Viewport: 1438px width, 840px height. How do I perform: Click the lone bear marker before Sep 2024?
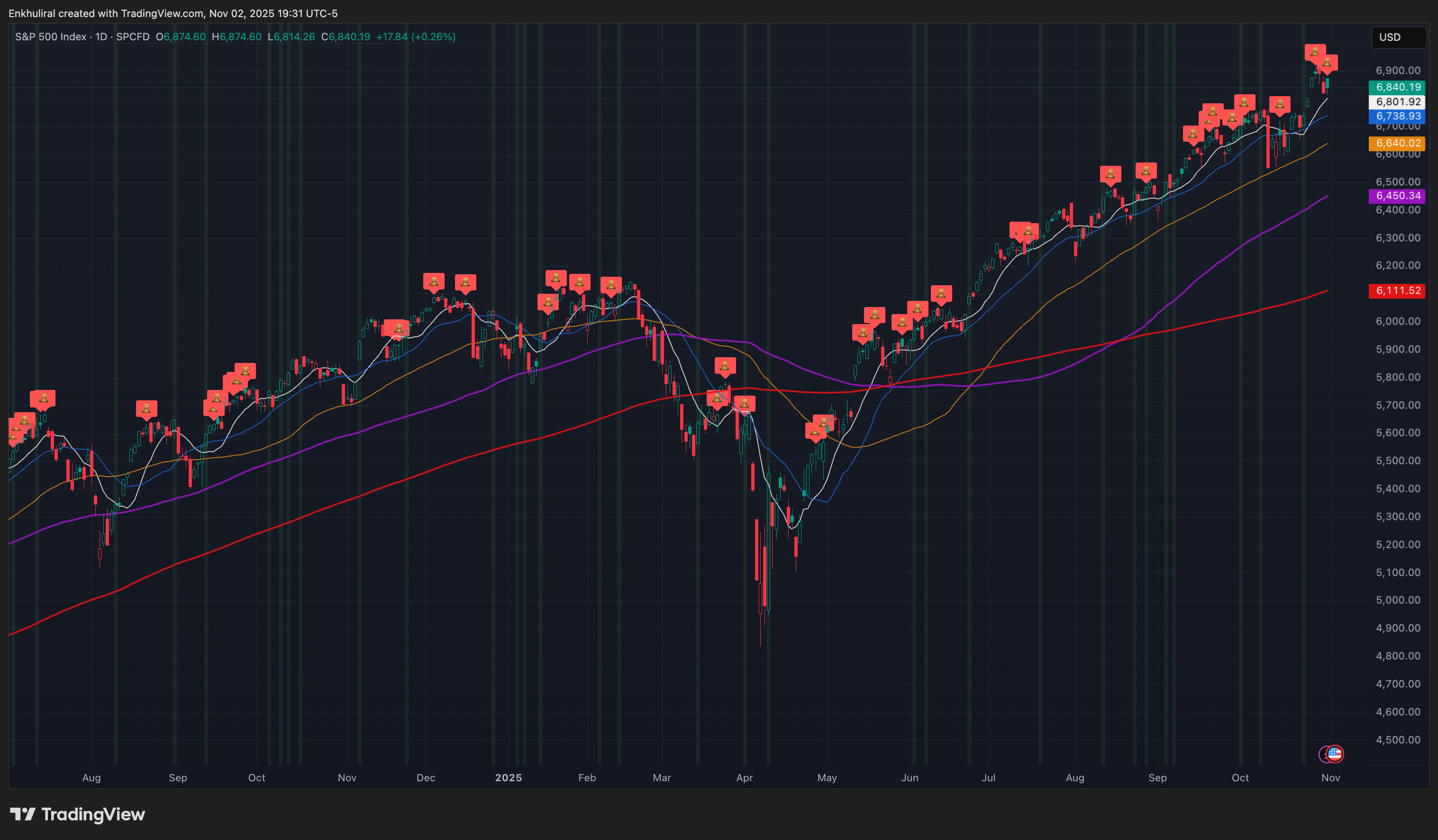[146, 408]
